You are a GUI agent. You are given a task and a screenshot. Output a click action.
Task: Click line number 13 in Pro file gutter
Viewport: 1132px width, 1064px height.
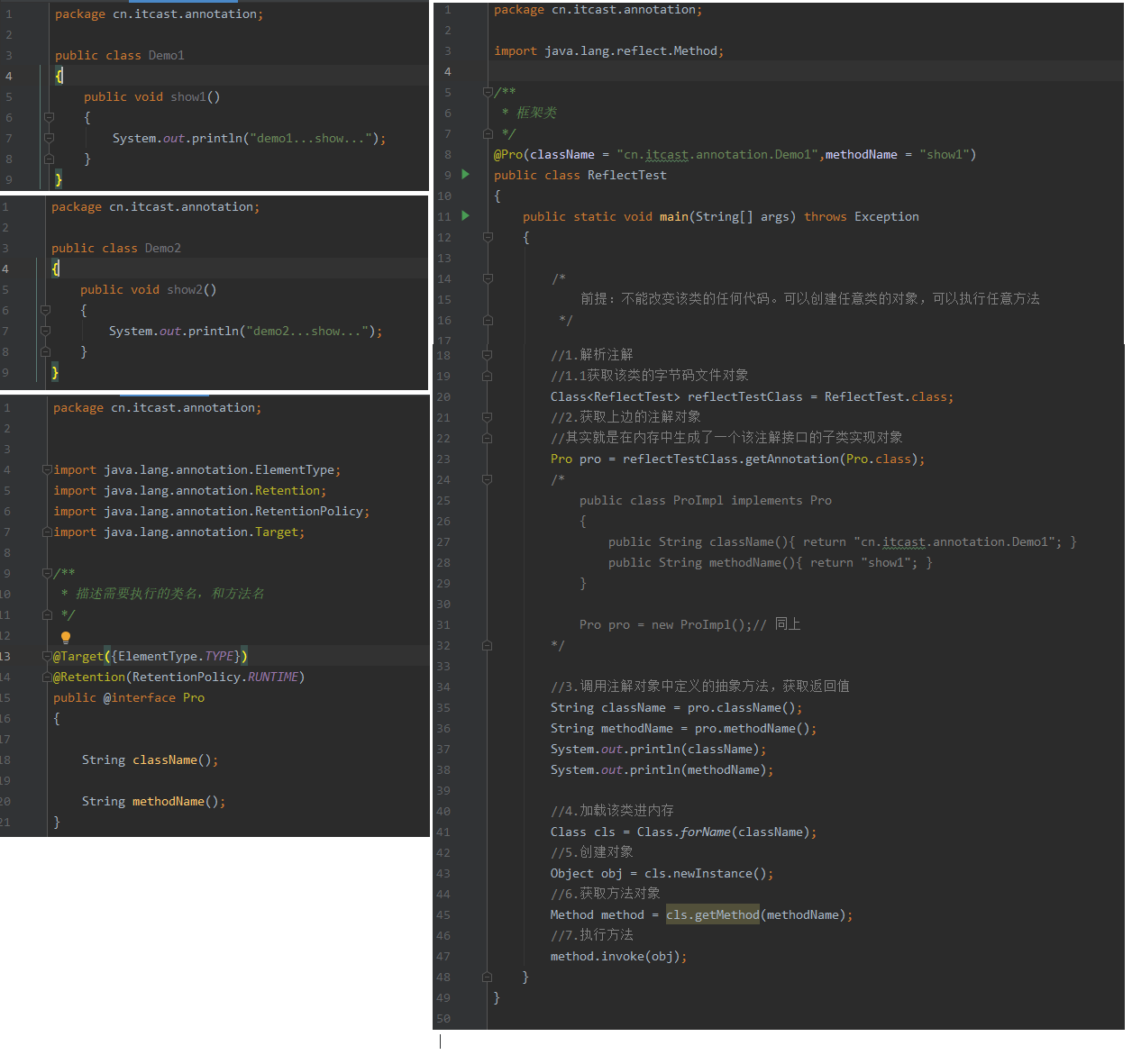(x=5, y=656)
